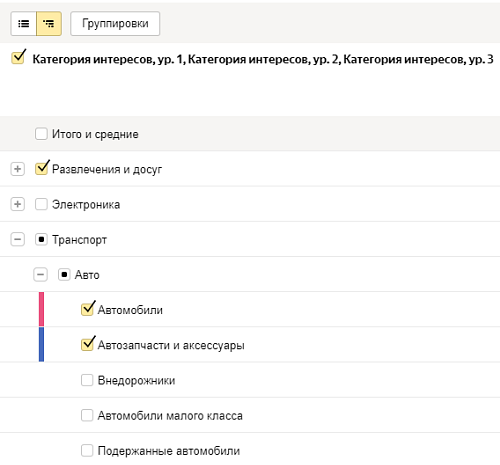Tick the Подержанные автомобили checkbox

[87, 451]
